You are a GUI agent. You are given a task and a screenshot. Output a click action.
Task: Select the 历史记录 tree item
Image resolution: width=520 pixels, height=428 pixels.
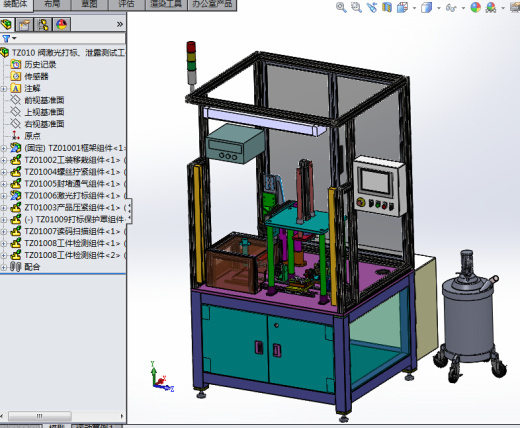(40, 64)
